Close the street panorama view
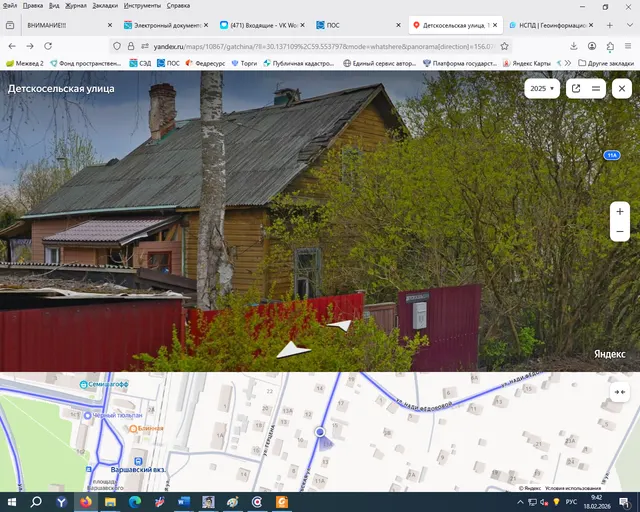The height and width of the screenshot is (512, 640). (x=622, y=89)
